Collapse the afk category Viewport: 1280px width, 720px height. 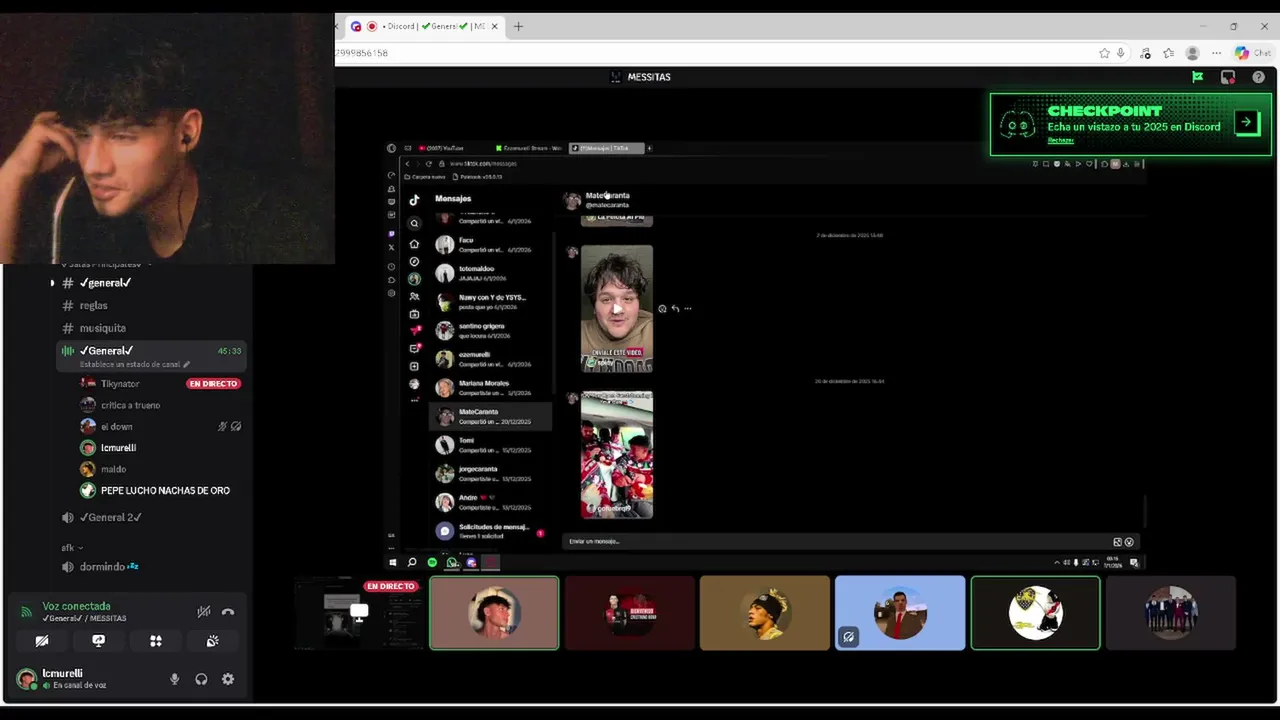pyautogui.click(x=72, y=547)
